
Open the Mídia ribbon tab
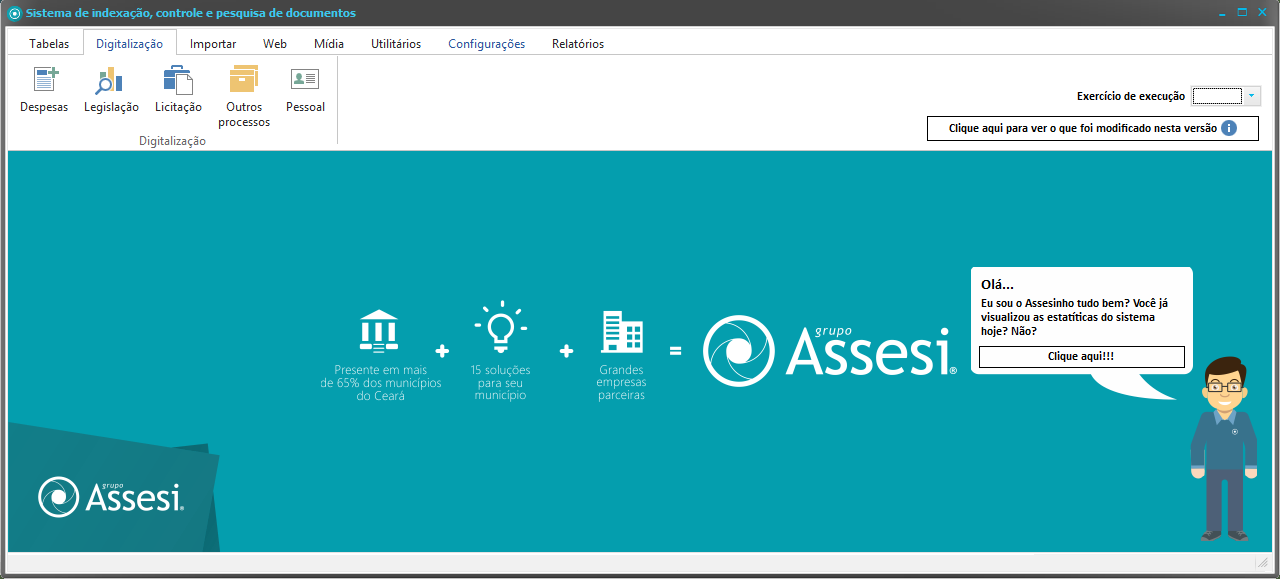329,44
